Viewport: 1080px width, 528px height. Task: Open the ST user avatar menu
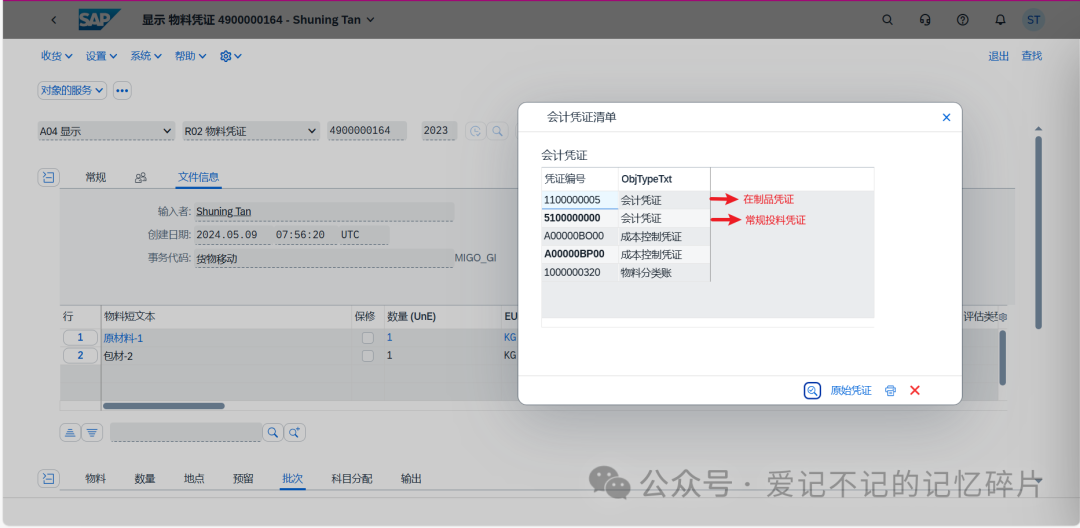[1033, 20]
